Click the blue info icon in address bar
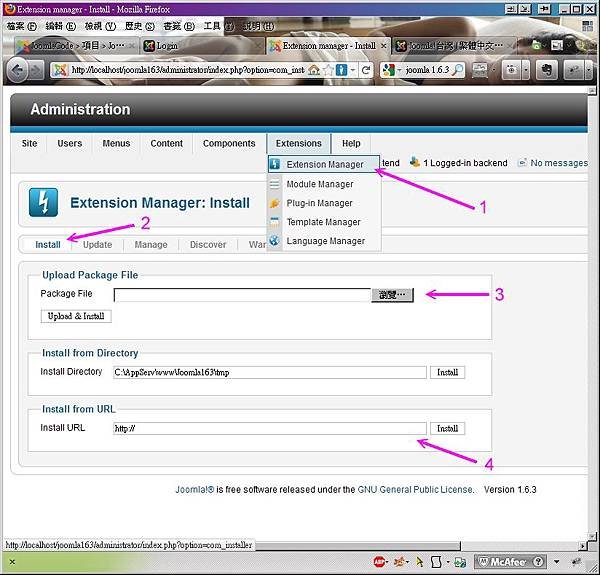600x575 pixels. tap(341, 70)
